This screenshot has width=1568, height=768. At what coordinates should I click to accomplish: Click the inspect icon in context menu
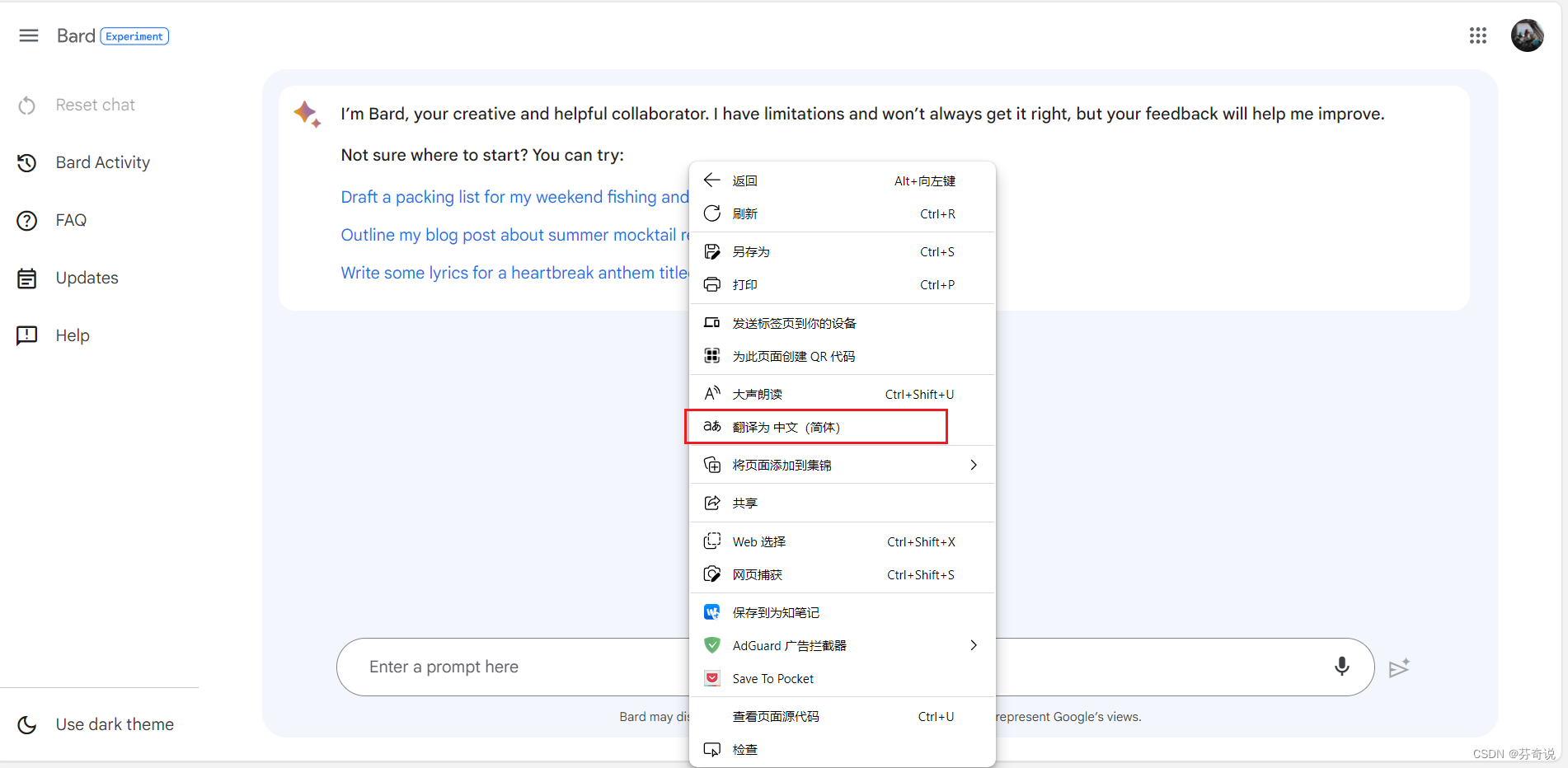712,749
